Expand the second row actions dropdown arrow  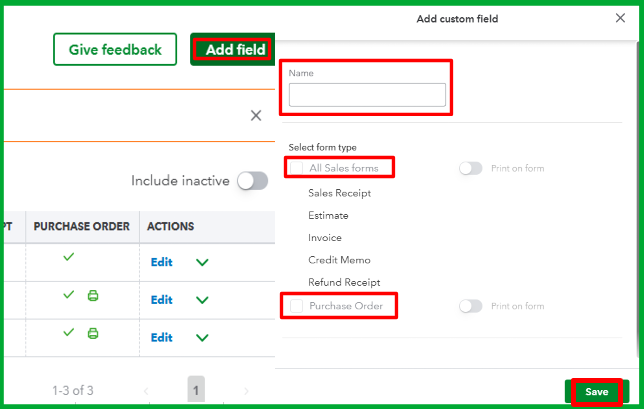pyautogui.click(x=202, y=299)
